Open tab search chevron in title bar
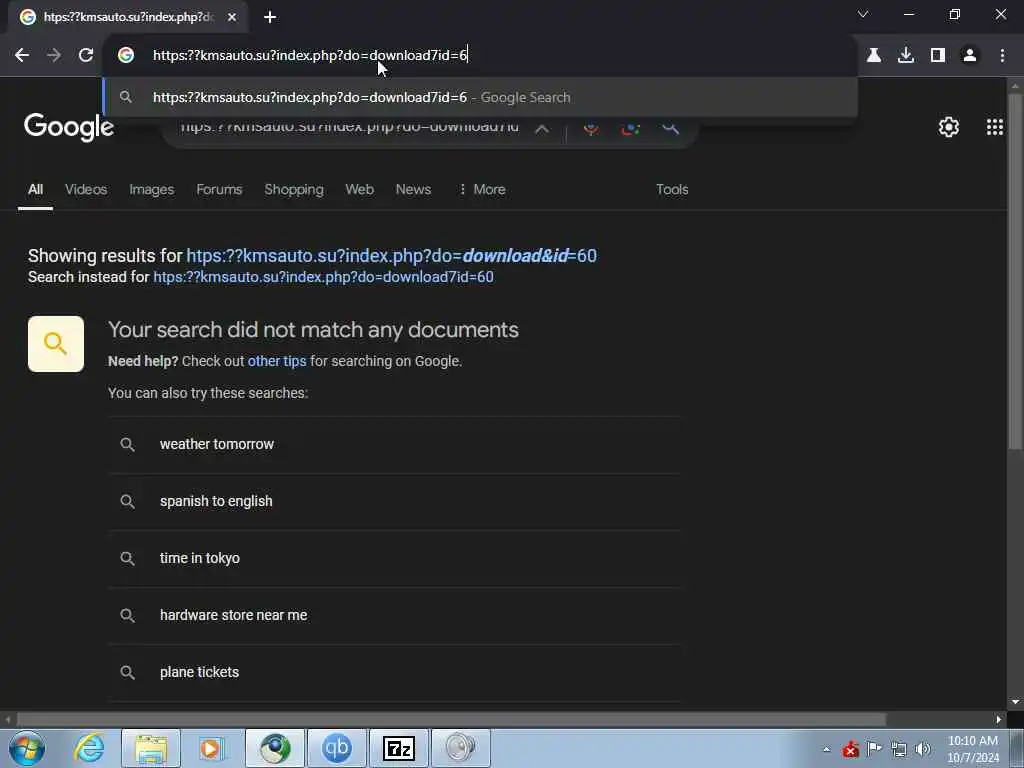Screen dimensions: 1024x768 click(863, 14)
